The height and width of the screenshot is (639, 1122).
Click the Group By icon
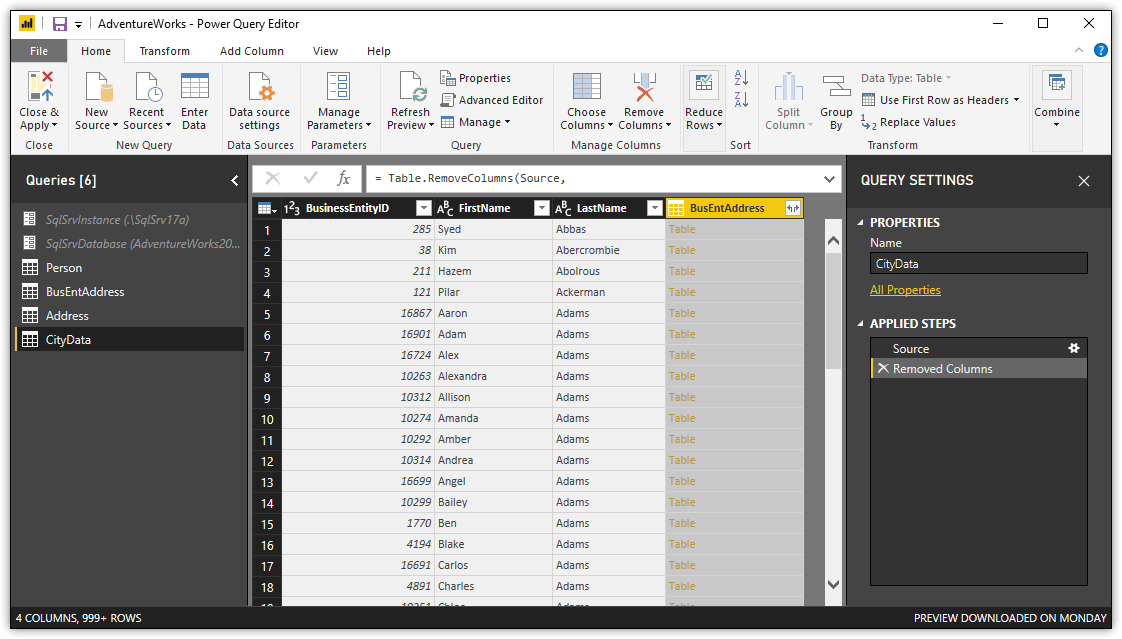[x=836, y=86]
